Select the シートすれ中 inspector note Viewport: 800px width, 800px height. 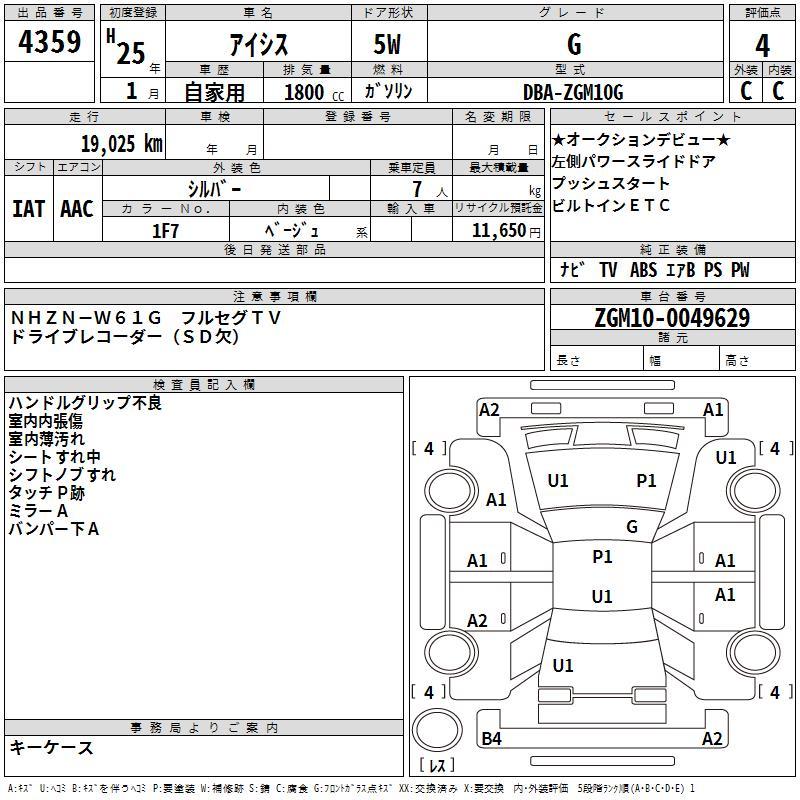[54, 457]
